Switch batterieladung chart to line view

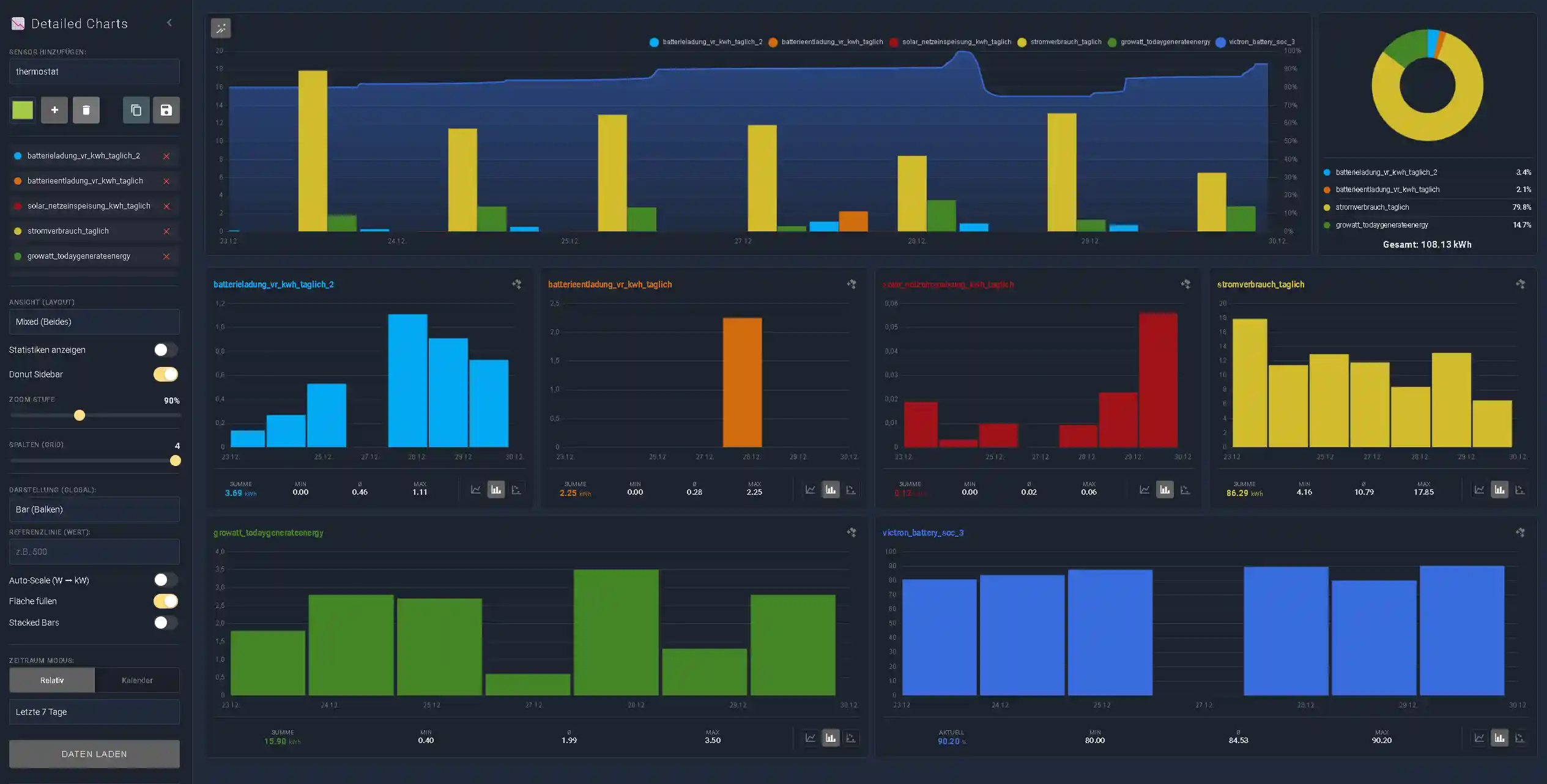475,490
